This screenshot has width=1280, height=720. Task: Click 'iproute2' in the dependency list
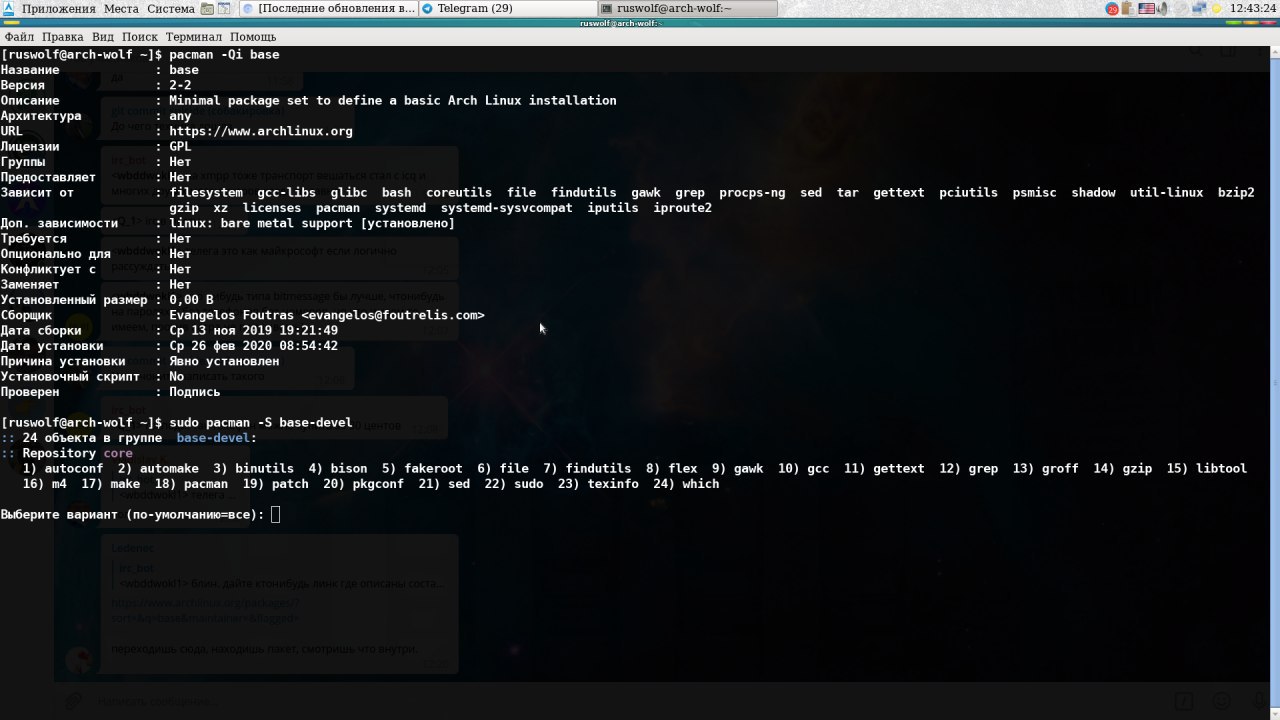[683, 208]
